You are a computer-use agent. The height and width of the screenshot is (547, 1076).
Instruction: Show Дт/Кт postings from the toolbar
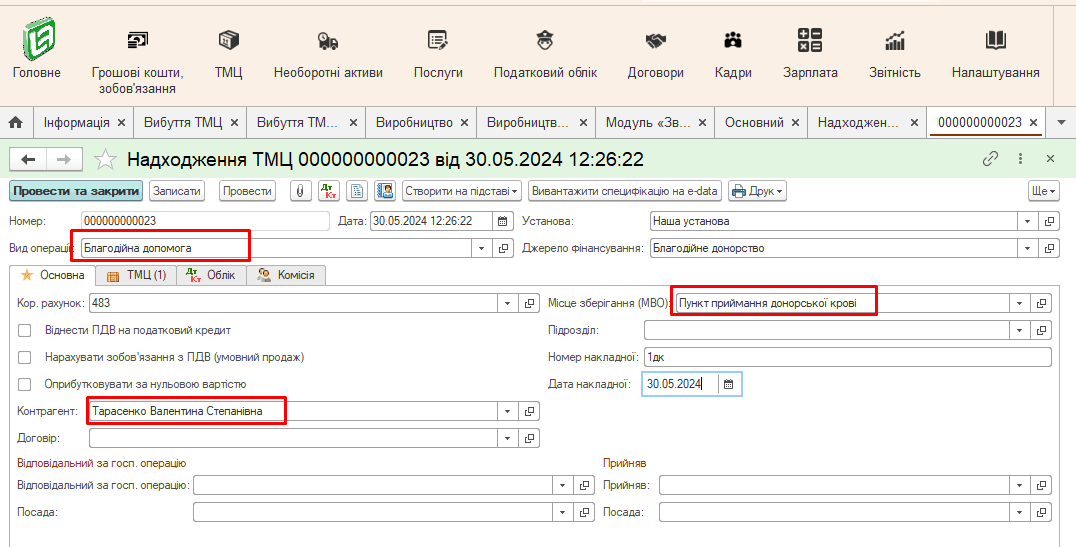329,191
